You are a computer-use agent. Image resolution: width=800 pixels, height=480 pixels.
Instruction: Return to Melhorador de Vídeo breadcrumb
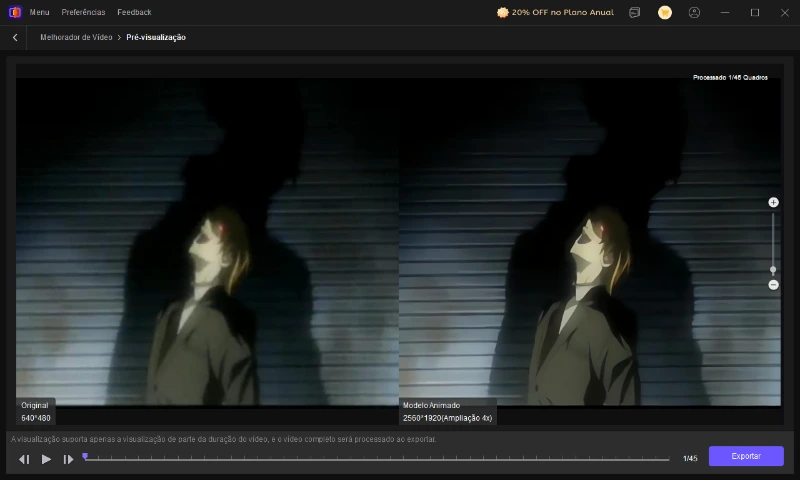click(x=76, y=37)
